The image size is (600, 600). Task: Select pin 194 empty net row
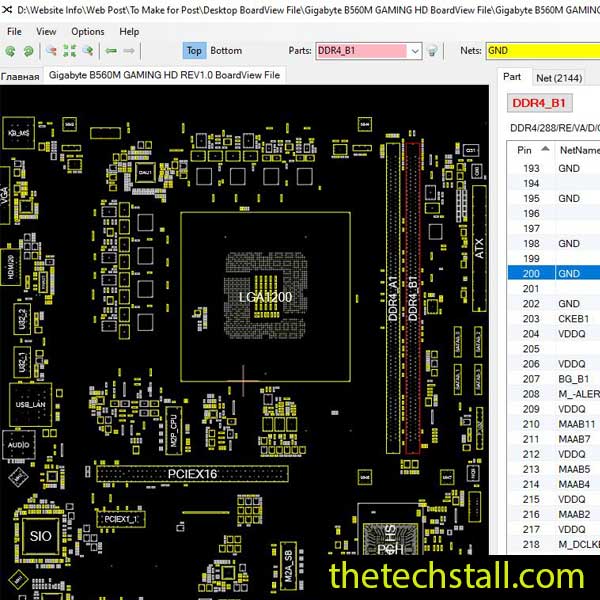tap(554, 184)
